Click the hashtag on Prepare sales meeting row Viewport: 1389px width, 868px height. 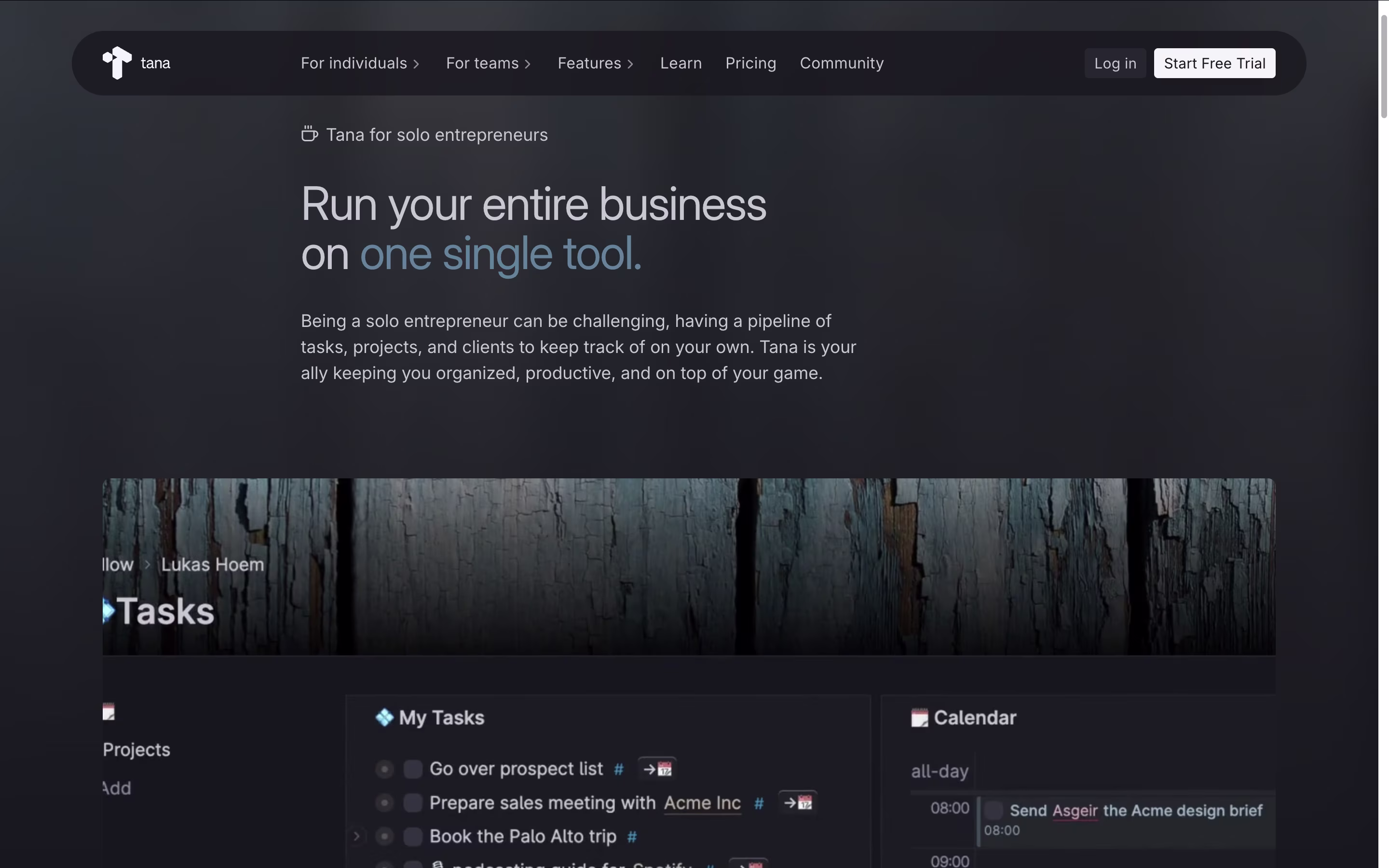pos(759,803)
